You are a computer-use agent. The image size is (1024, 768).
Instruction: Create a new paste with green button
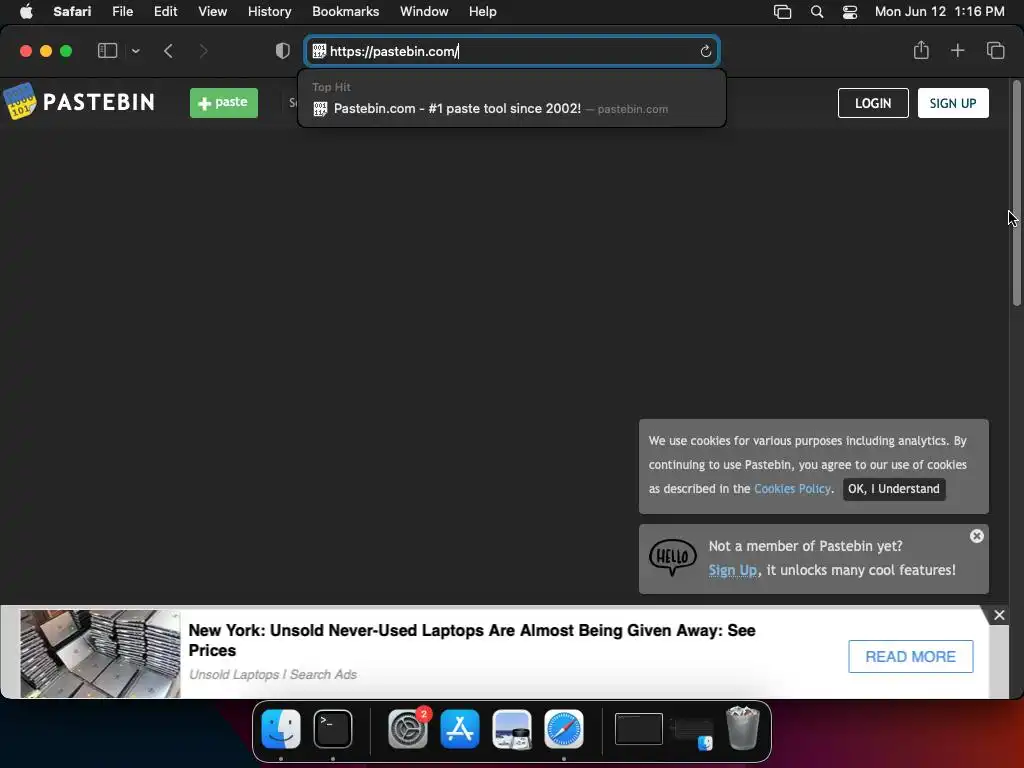coord(223,103)
